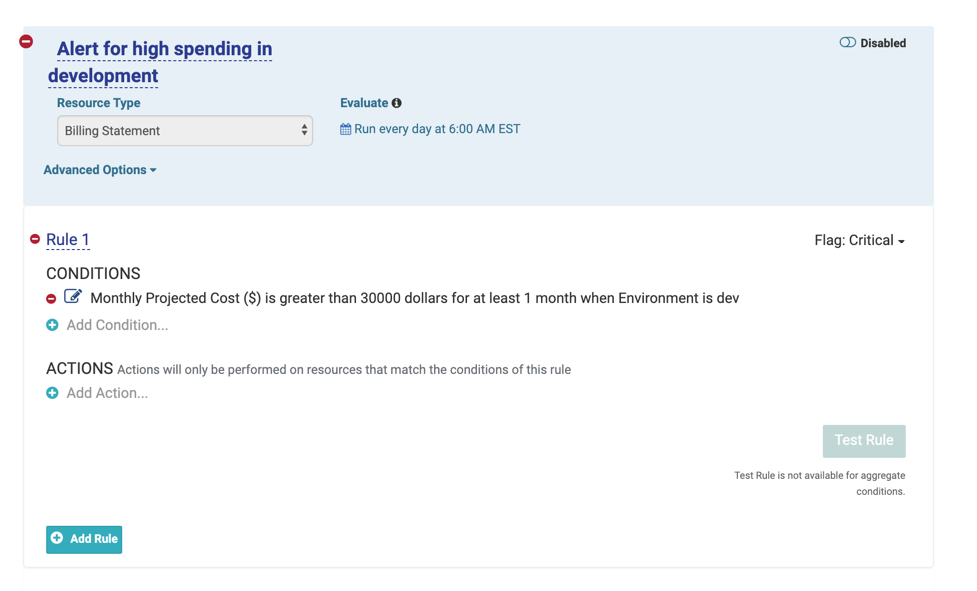This screenshot has width=977, height=591.
Task: Remove Rule 1 using its red minus icon
Action: pyautogui.click(x=35, y=239)
